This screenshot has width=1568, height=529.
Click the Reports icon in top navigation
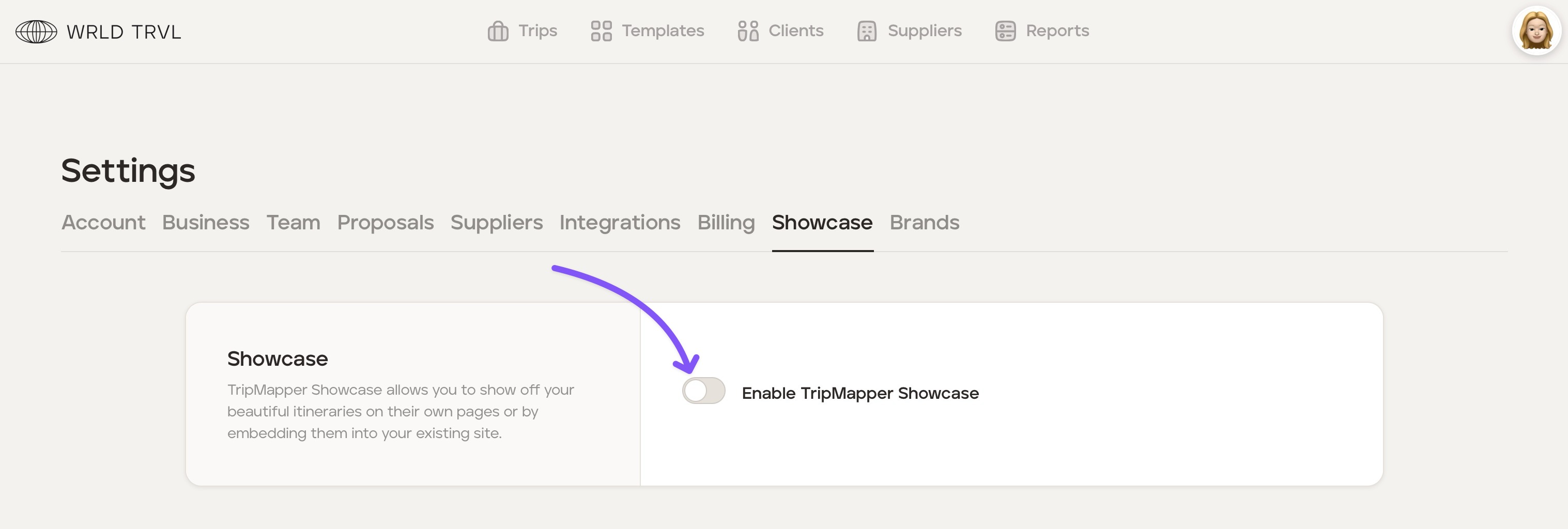coord(1005,31)
